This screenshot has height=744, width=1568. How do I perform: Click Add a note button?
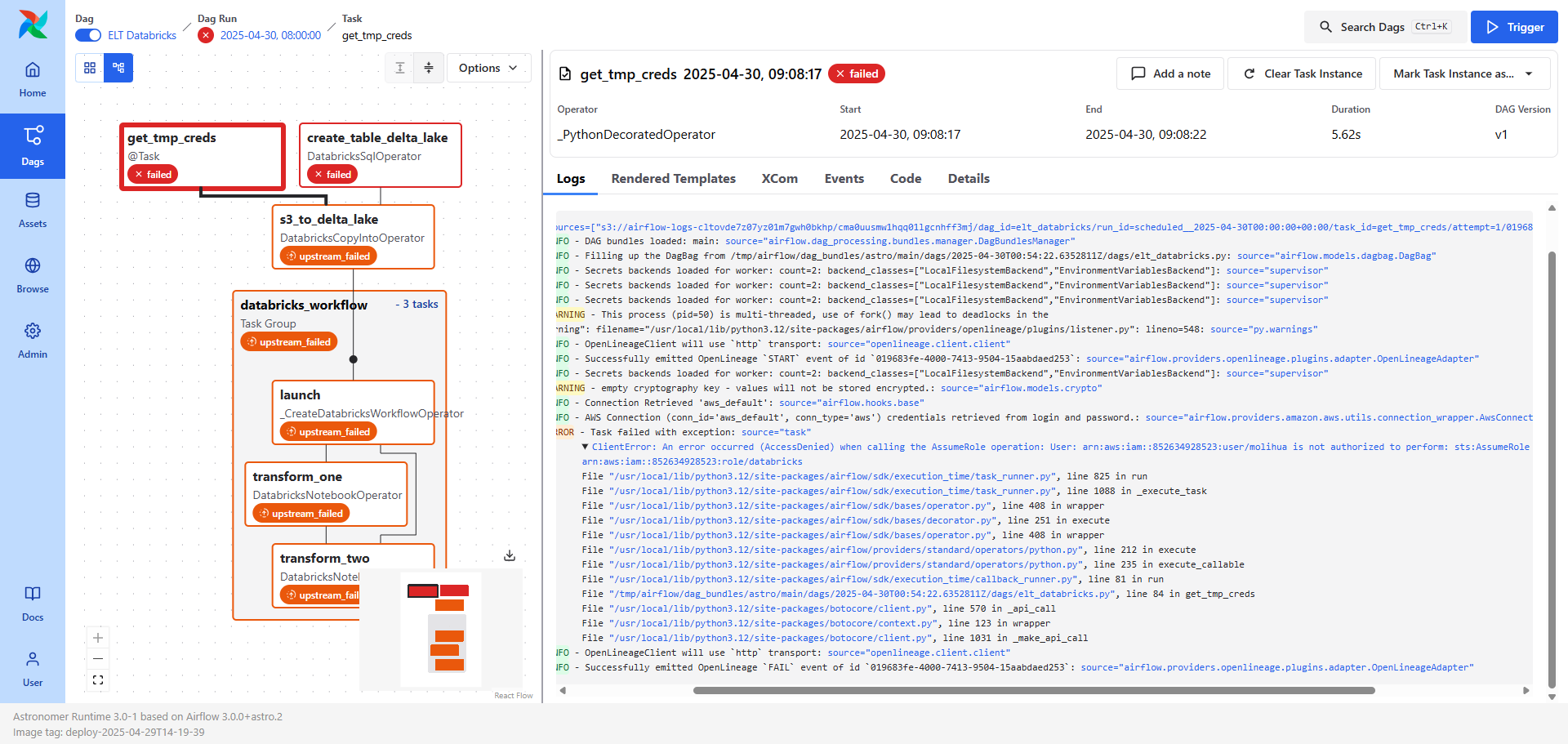point(1170,74)
